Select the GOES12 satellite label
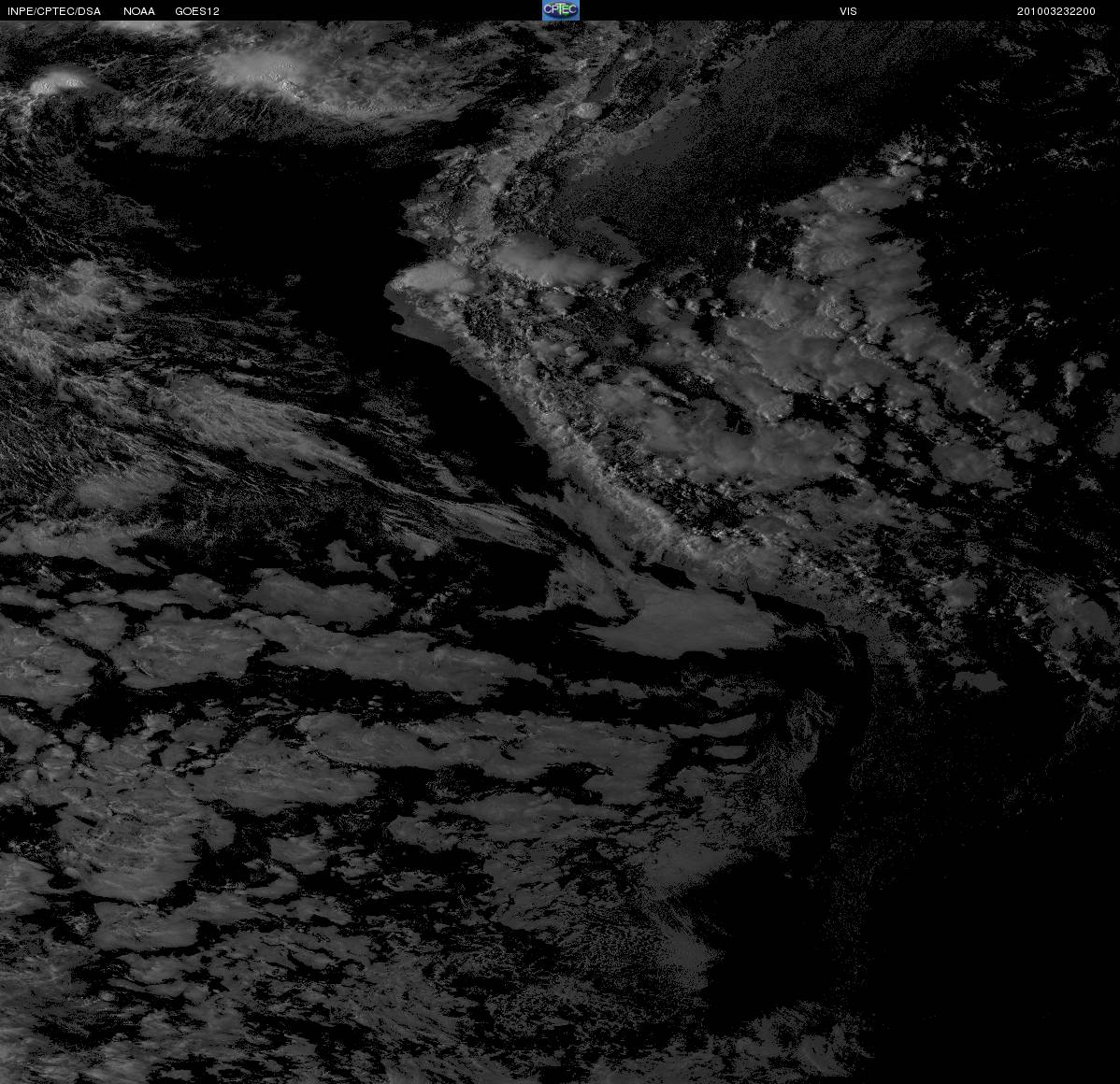The width and height of the screenshot is (1120, 1084). [x=197, y=11]
